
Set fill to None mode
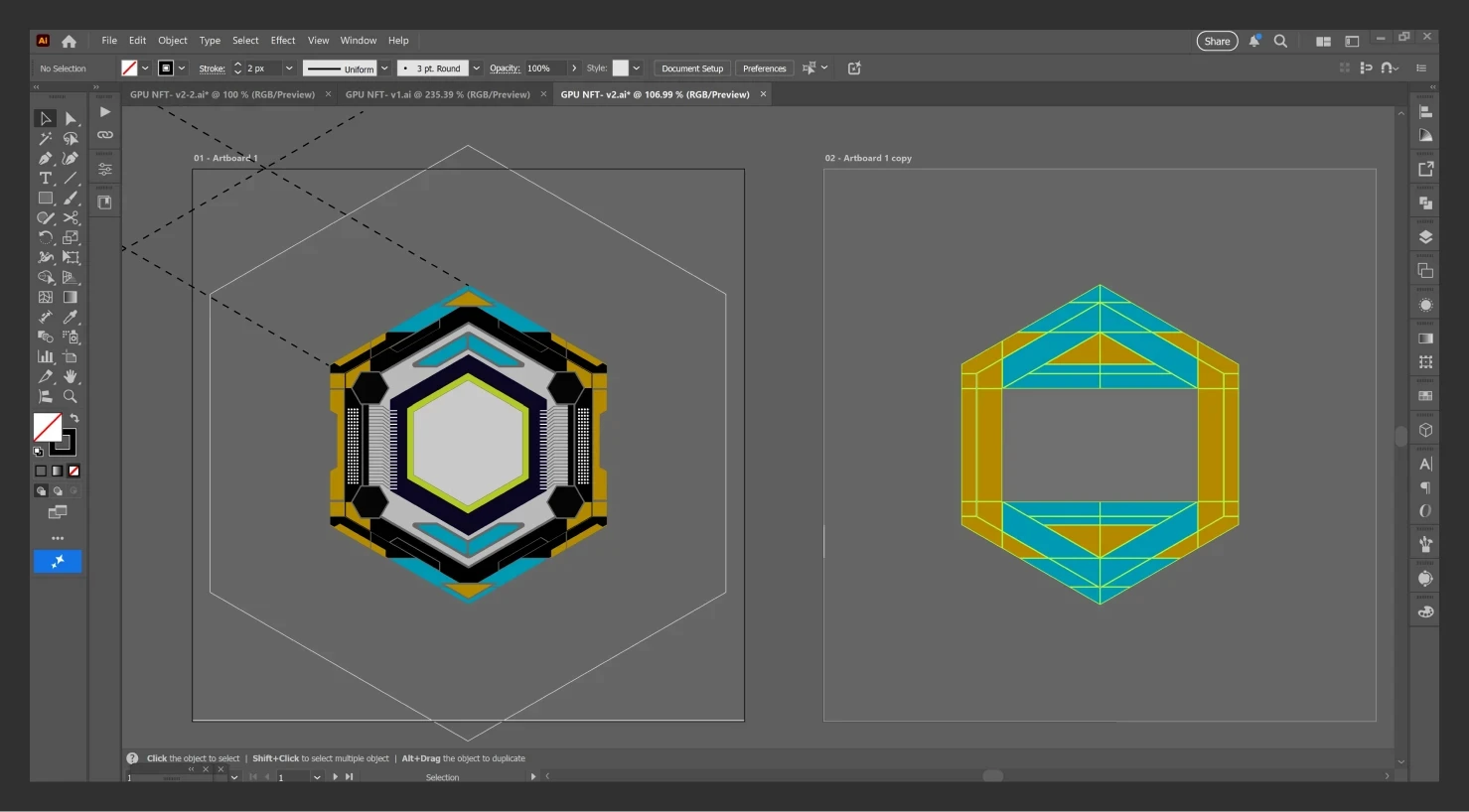pyautogui.click(x=73, y=472)
